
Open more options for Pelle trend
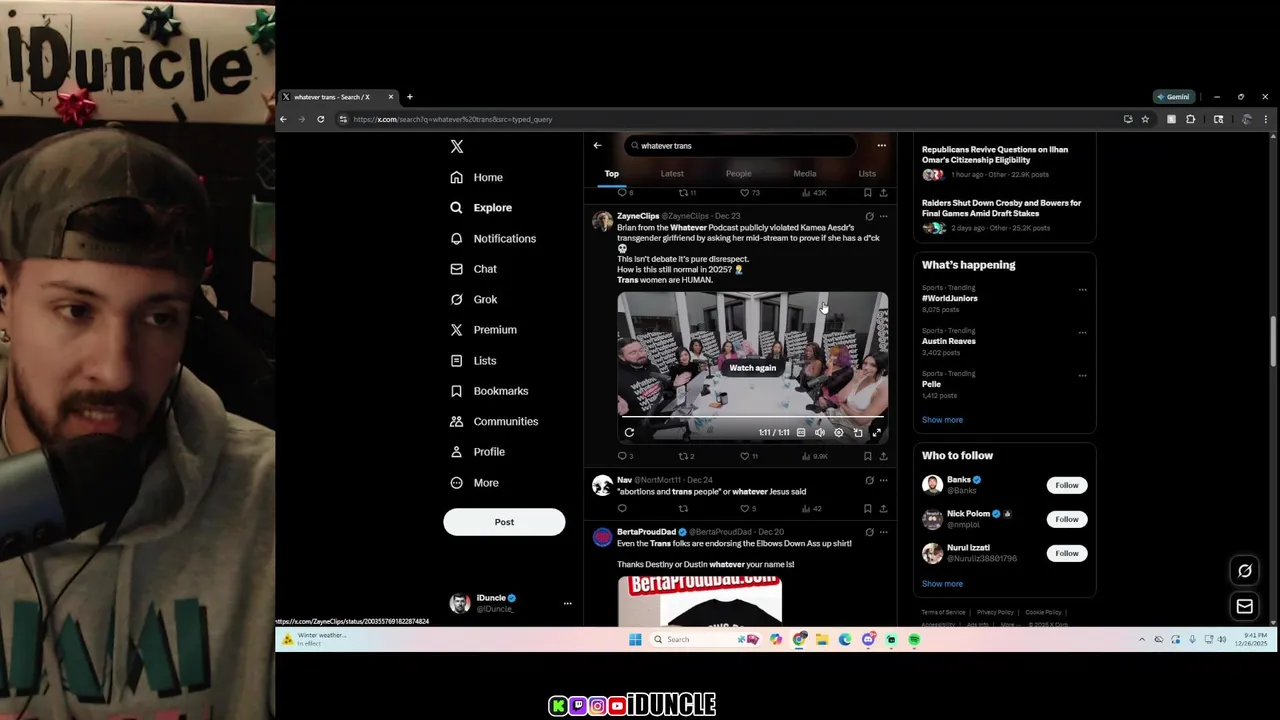[x=1082, y=376]
